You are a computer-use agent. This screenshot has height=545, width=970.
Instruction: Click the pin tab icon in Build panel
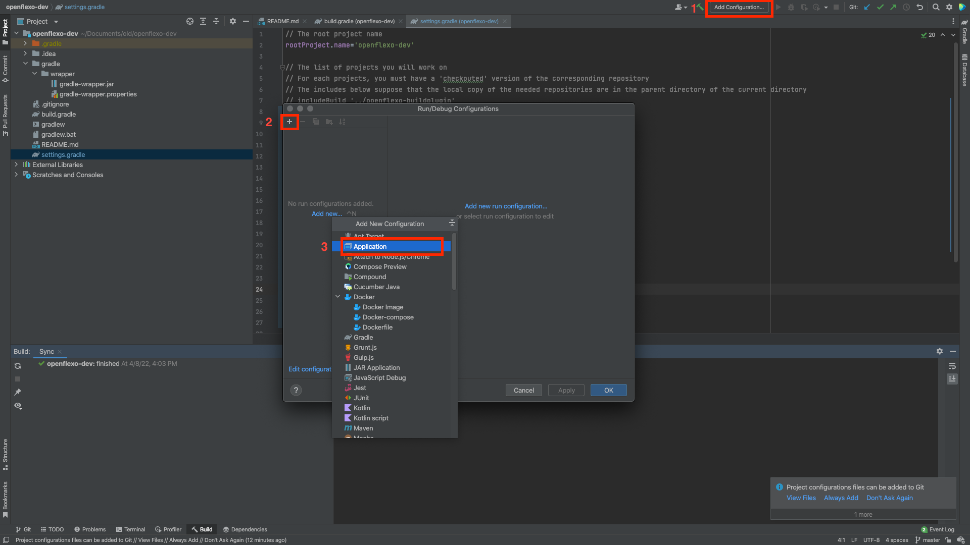tap(18, 392)
